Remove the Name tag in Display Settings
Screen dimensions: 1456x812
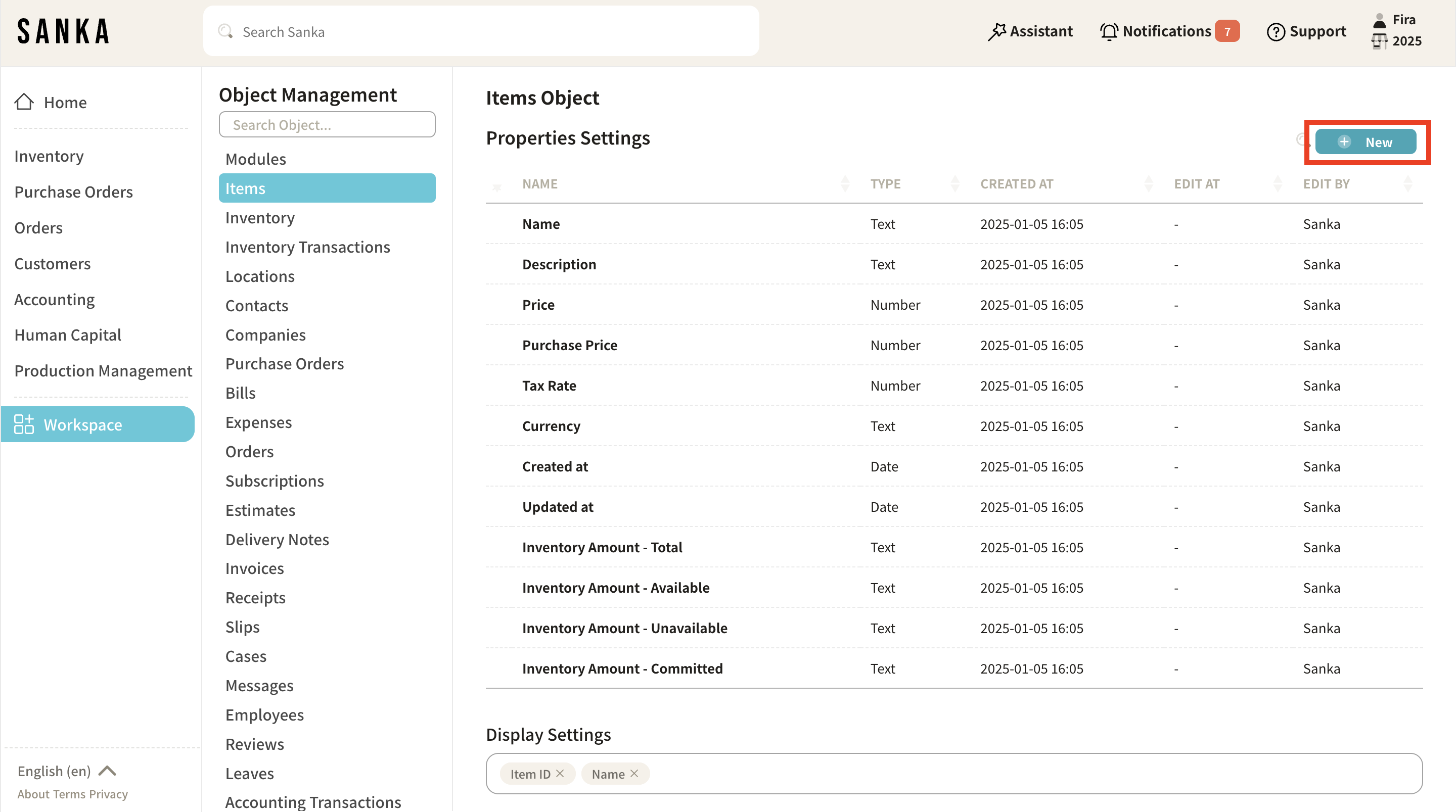pyautogui.click(x=634, y=773)
